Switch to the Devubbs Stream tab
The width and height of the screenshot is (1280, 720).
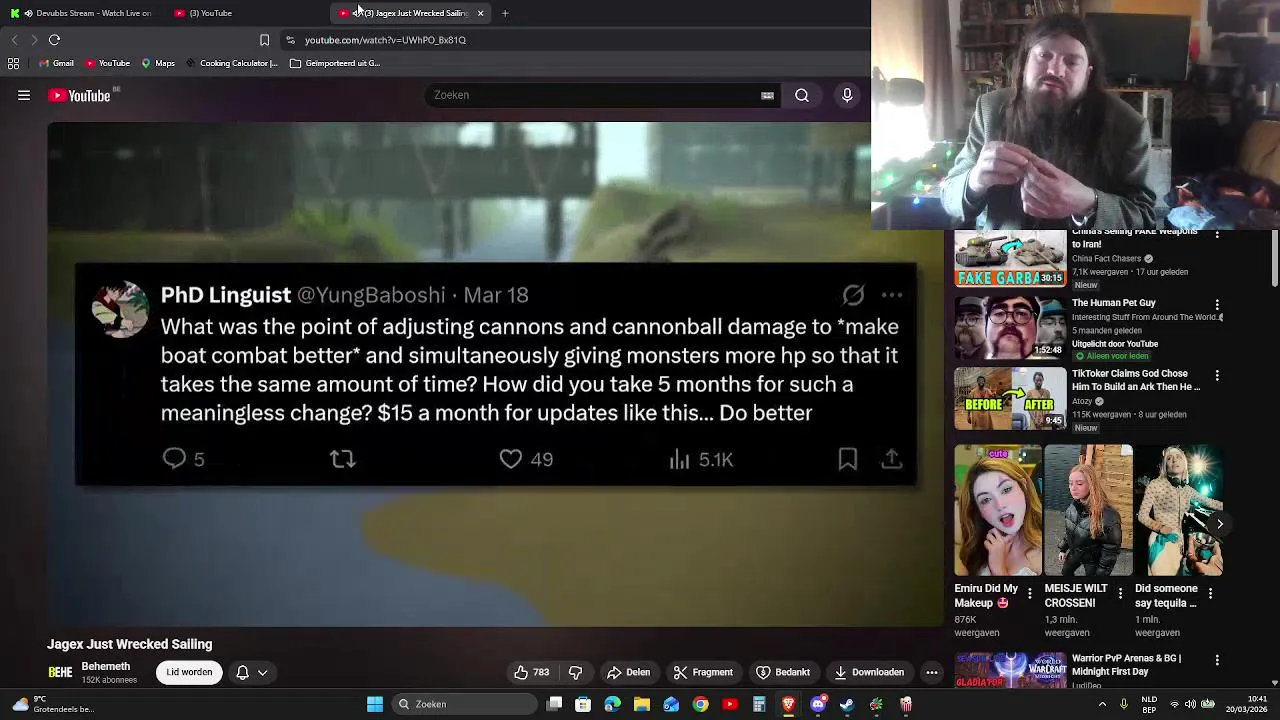85,13
